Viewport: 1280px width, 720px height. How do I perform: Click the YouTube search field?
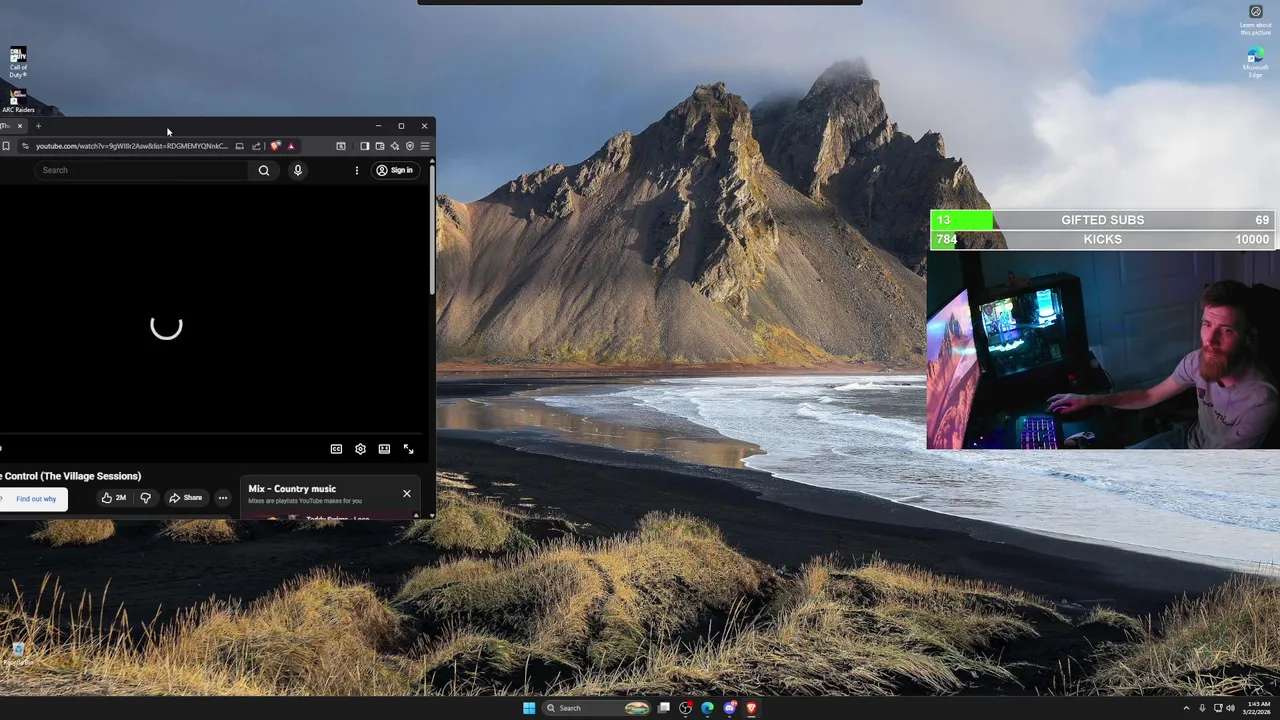tap(140, 170)
